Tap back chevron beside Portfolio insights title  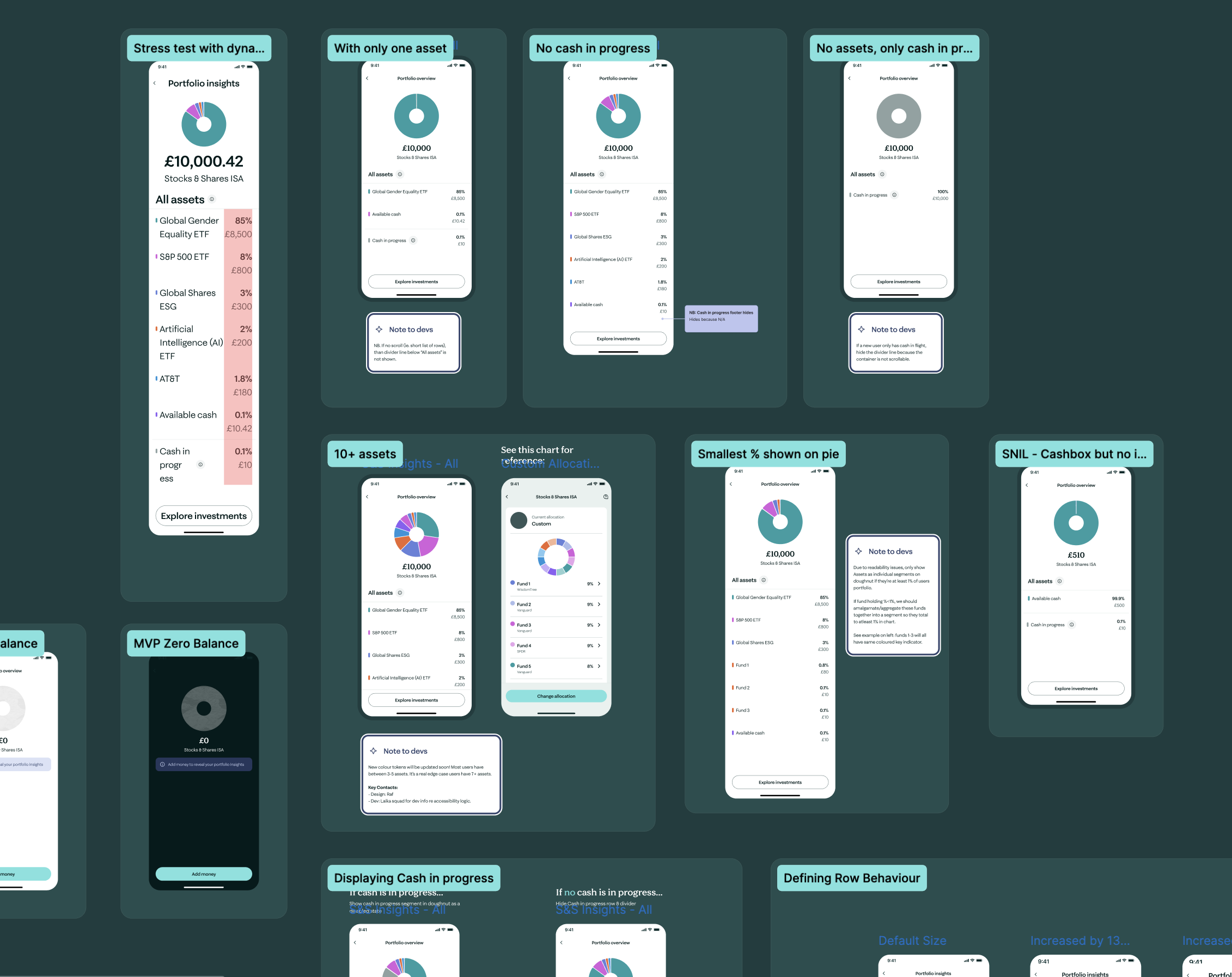coord(154,83)
